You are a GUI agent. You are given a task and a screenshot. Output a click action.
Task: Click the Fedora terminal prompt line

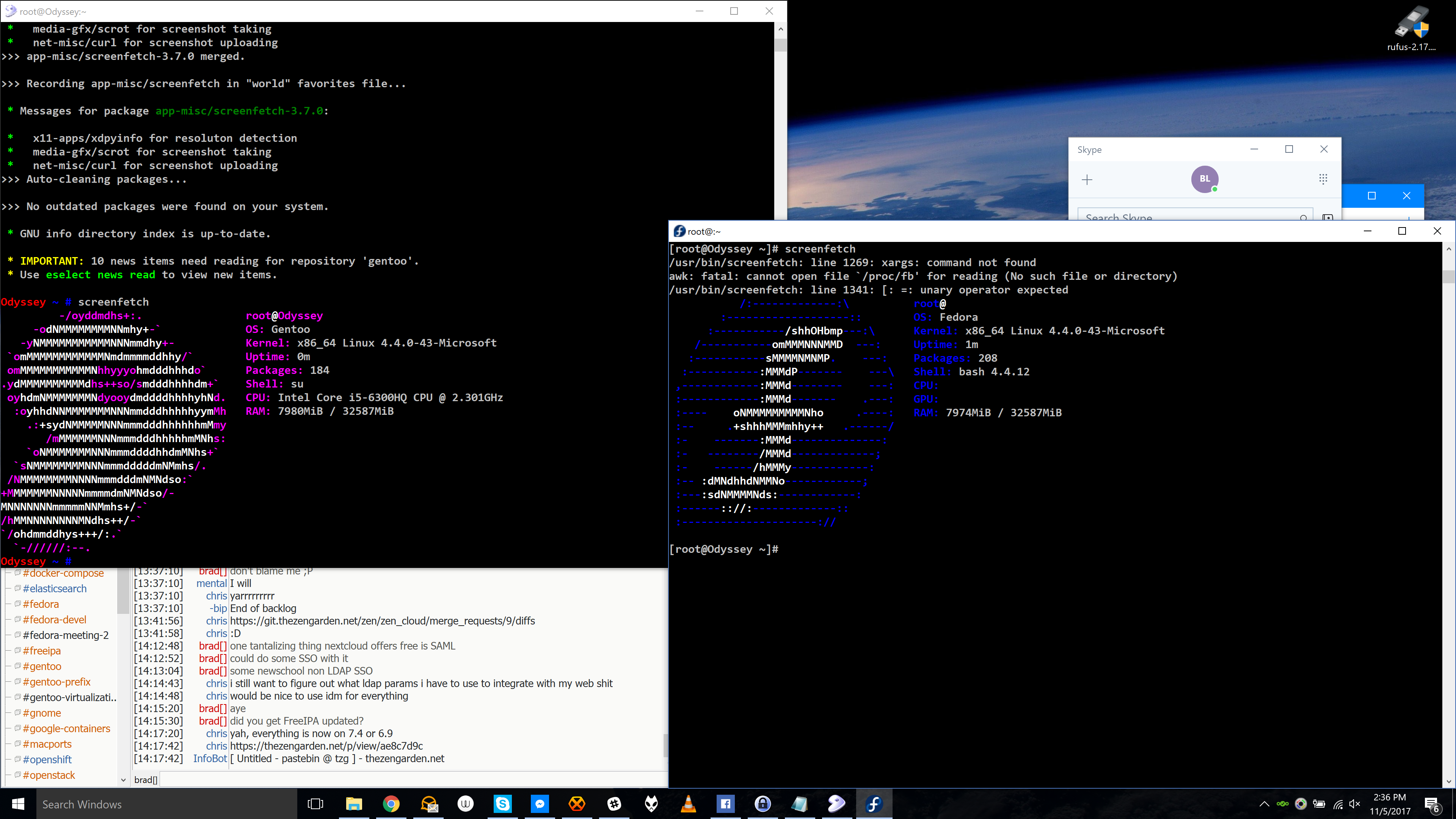click(x=724, y=549)
